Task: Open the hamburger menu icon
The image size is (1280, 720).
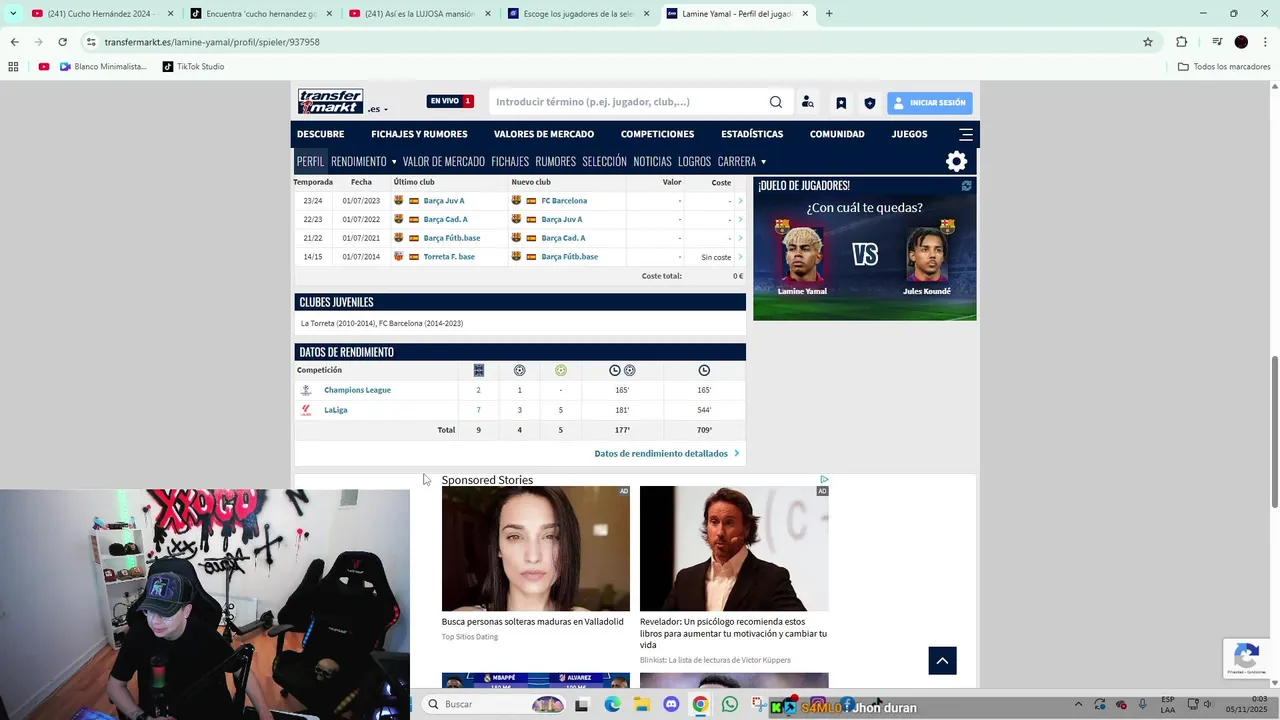Action: (x=966, y=134)
